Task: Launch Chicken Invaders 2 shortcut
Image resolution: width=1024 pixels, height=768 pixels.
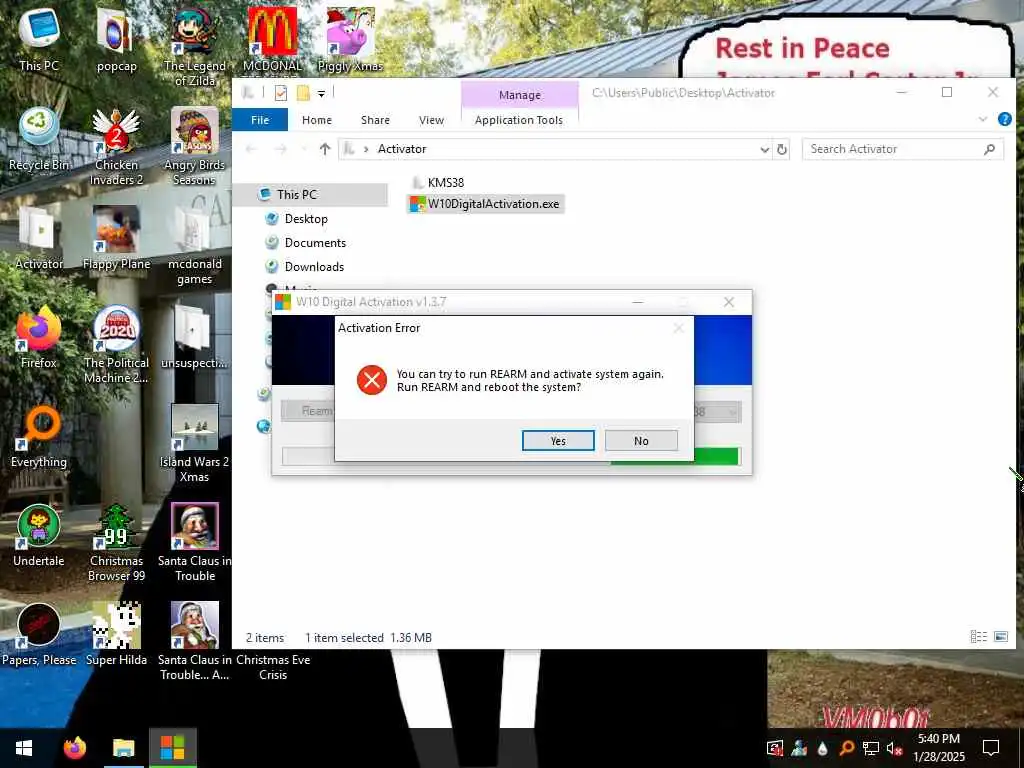Action: [116, 146]
